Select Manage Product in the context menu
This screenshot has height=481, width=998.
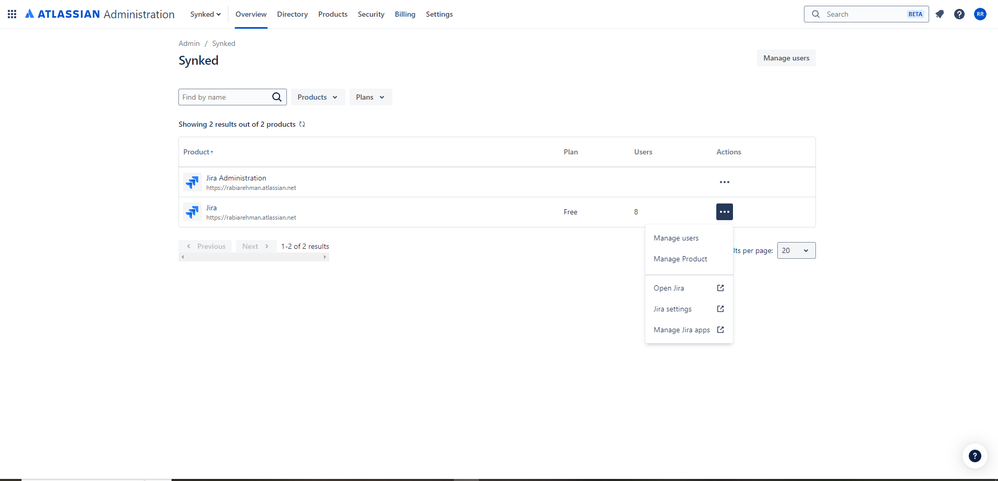click(x=689, y=259)
